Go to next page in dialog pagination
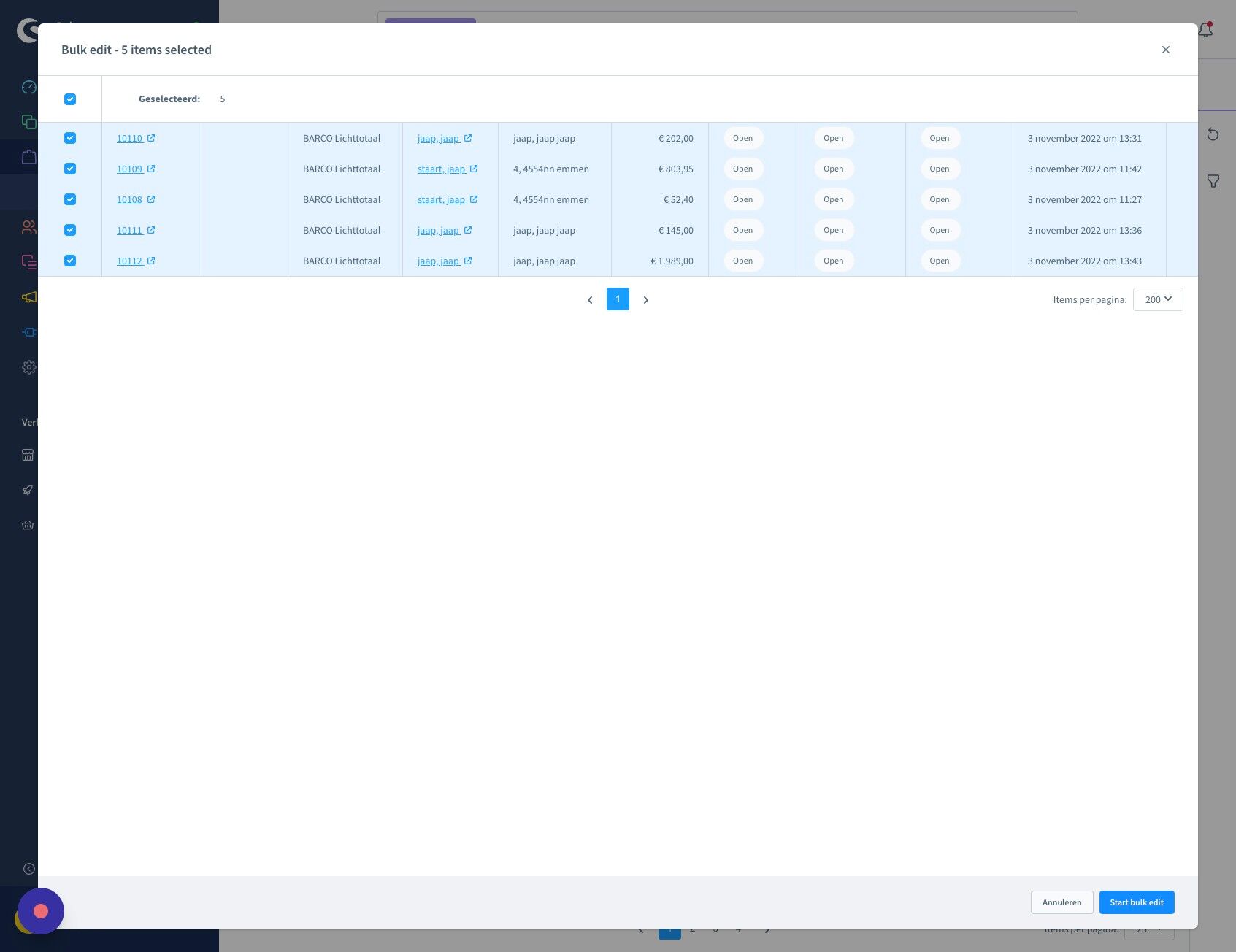 [x=645, y=299]
